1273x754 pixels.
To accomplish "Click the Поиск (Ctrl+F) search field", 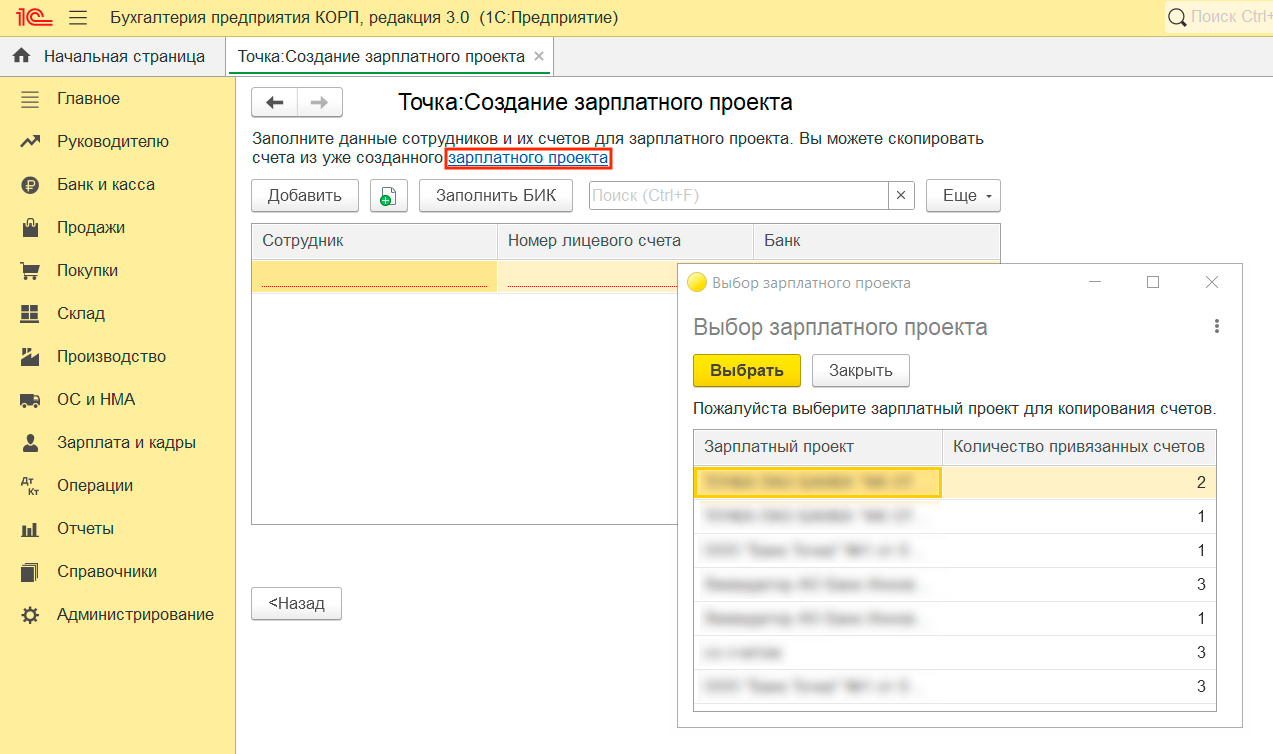I will click(x=738, y=196).
